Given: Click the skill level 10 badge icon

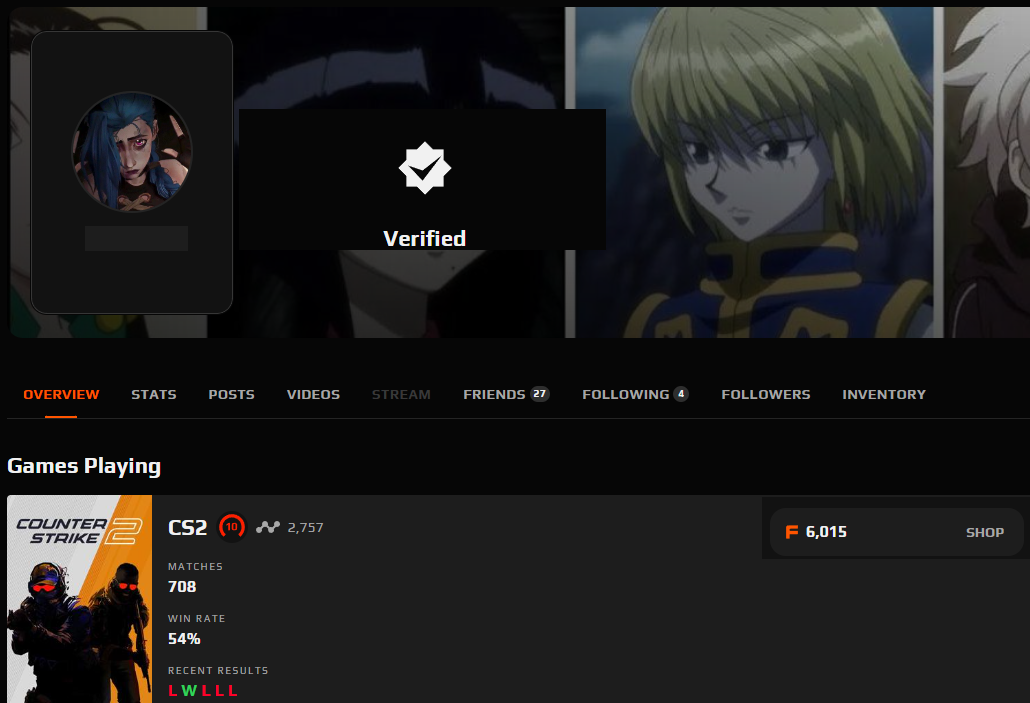Looking at the screenshot, I should pos(232,527).
